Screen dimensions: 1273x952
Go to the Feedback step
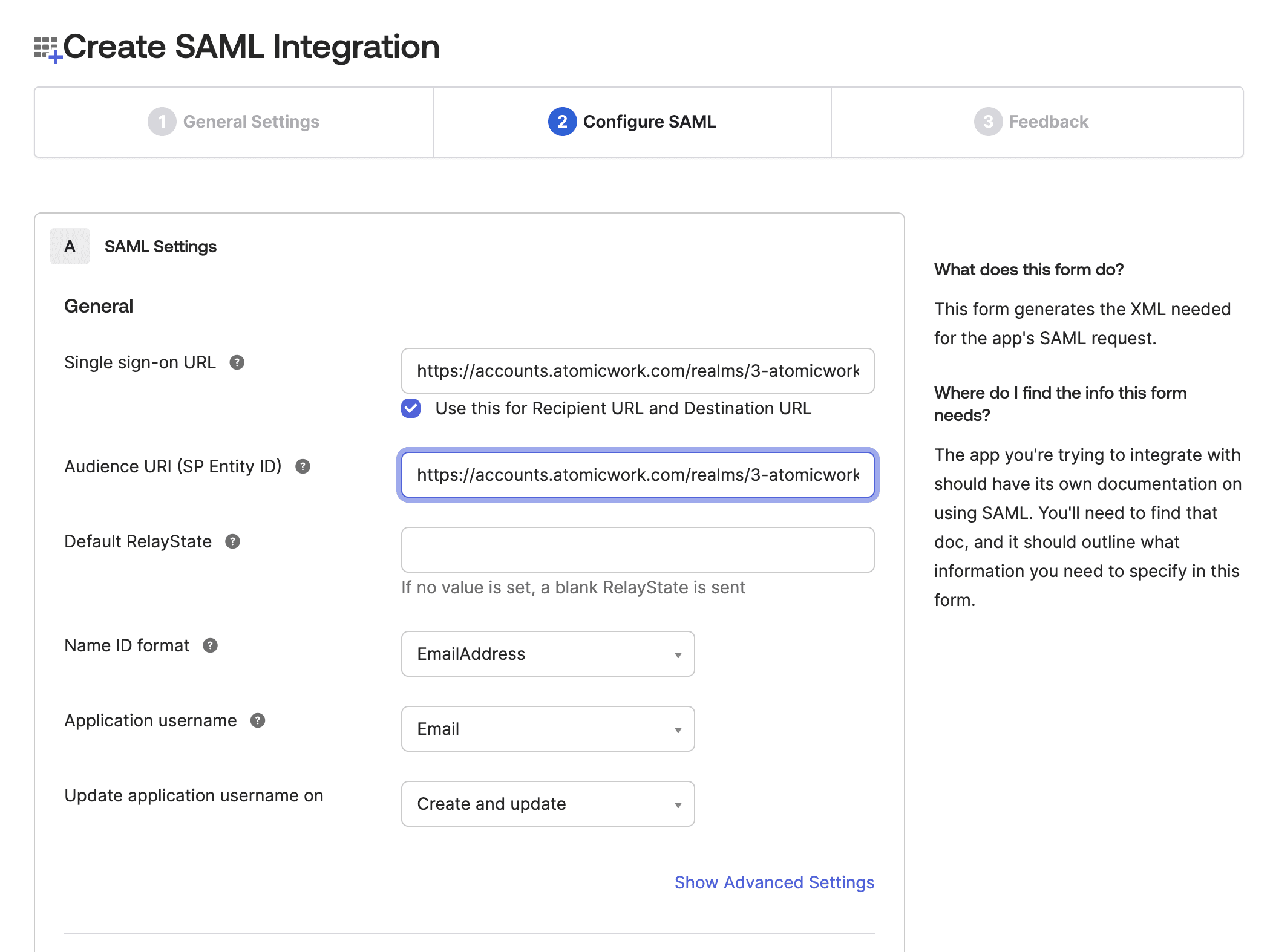pos(1037,122)
